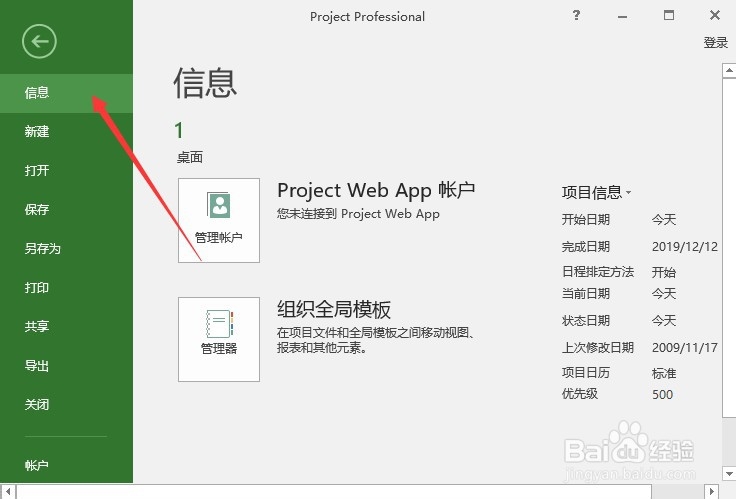Click the 优先级 value 500
736x499 pixels.
662,394
